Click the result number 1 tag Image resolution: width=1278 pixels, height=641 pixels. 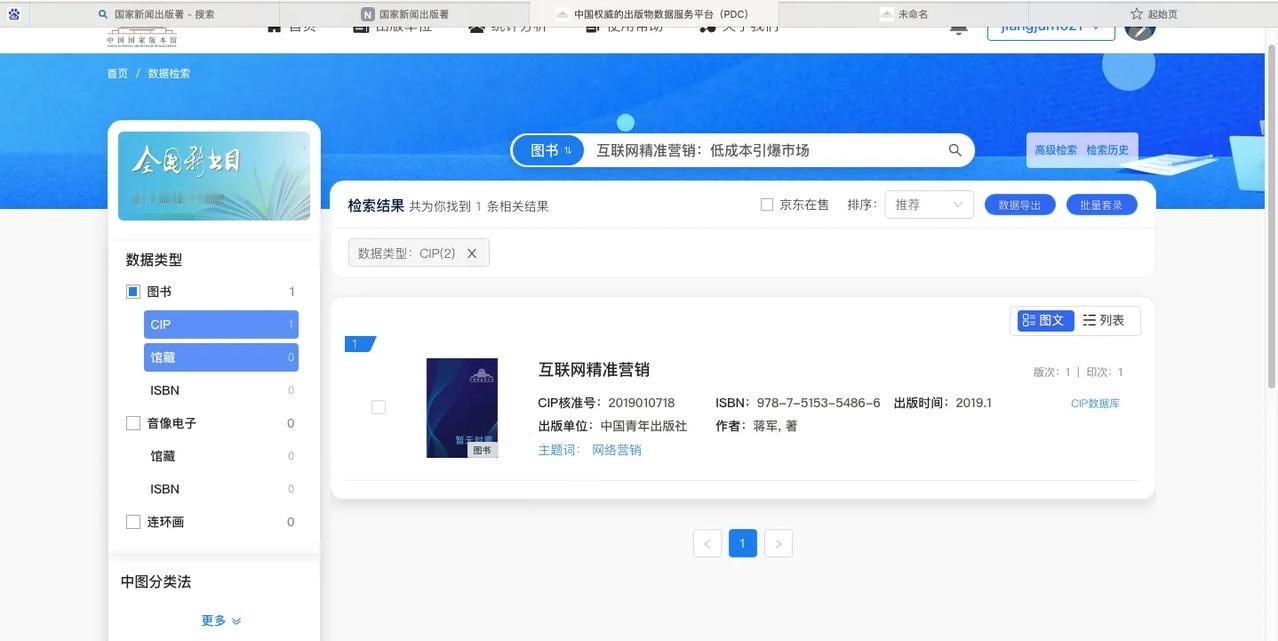click(358, 344)
